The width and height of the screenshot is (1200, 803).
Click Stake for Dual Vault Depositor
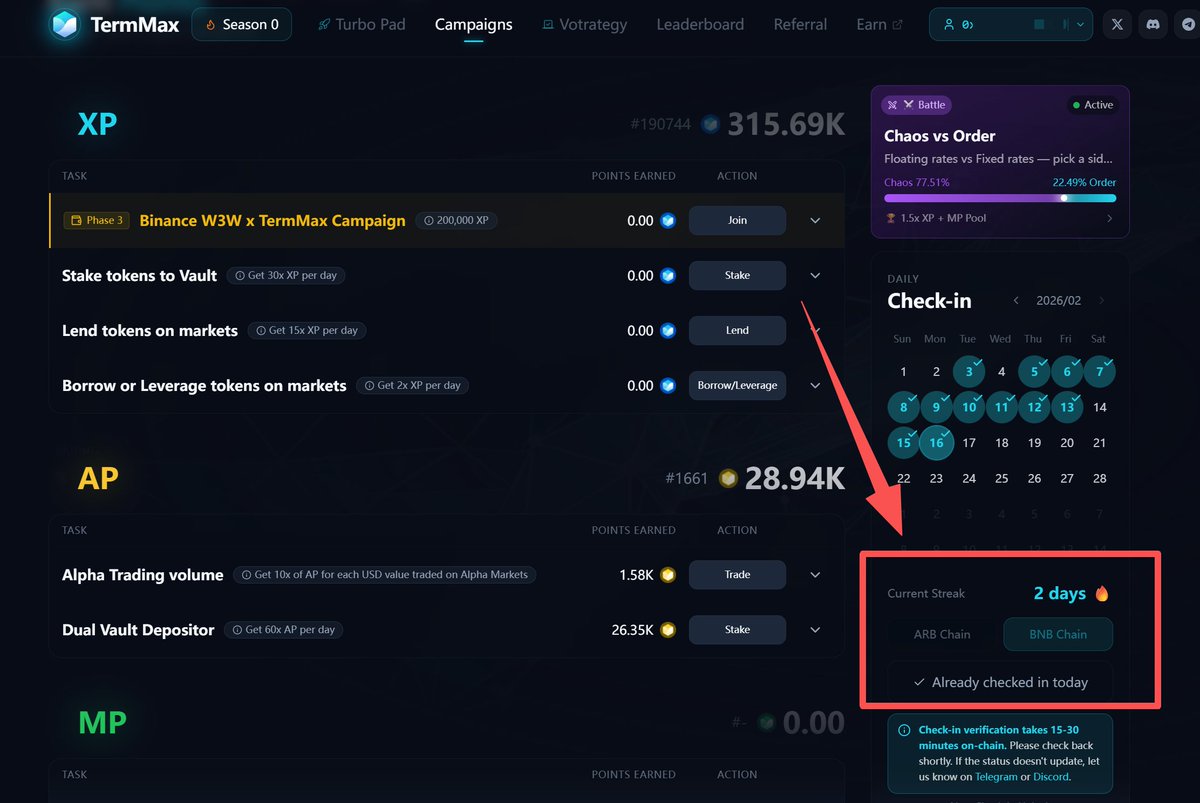coord(737,630)
